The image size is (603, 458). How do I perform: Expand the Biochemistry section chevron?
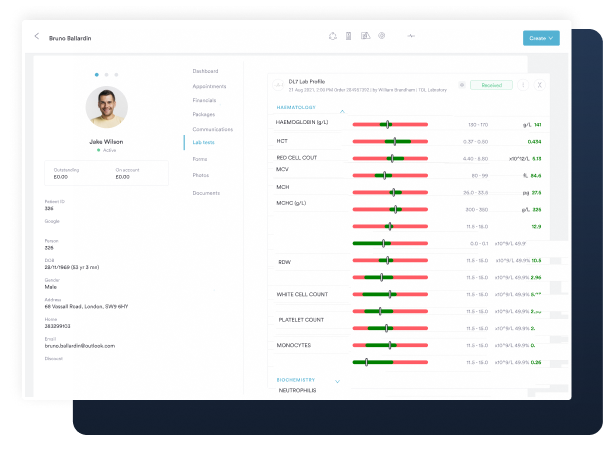338,381
